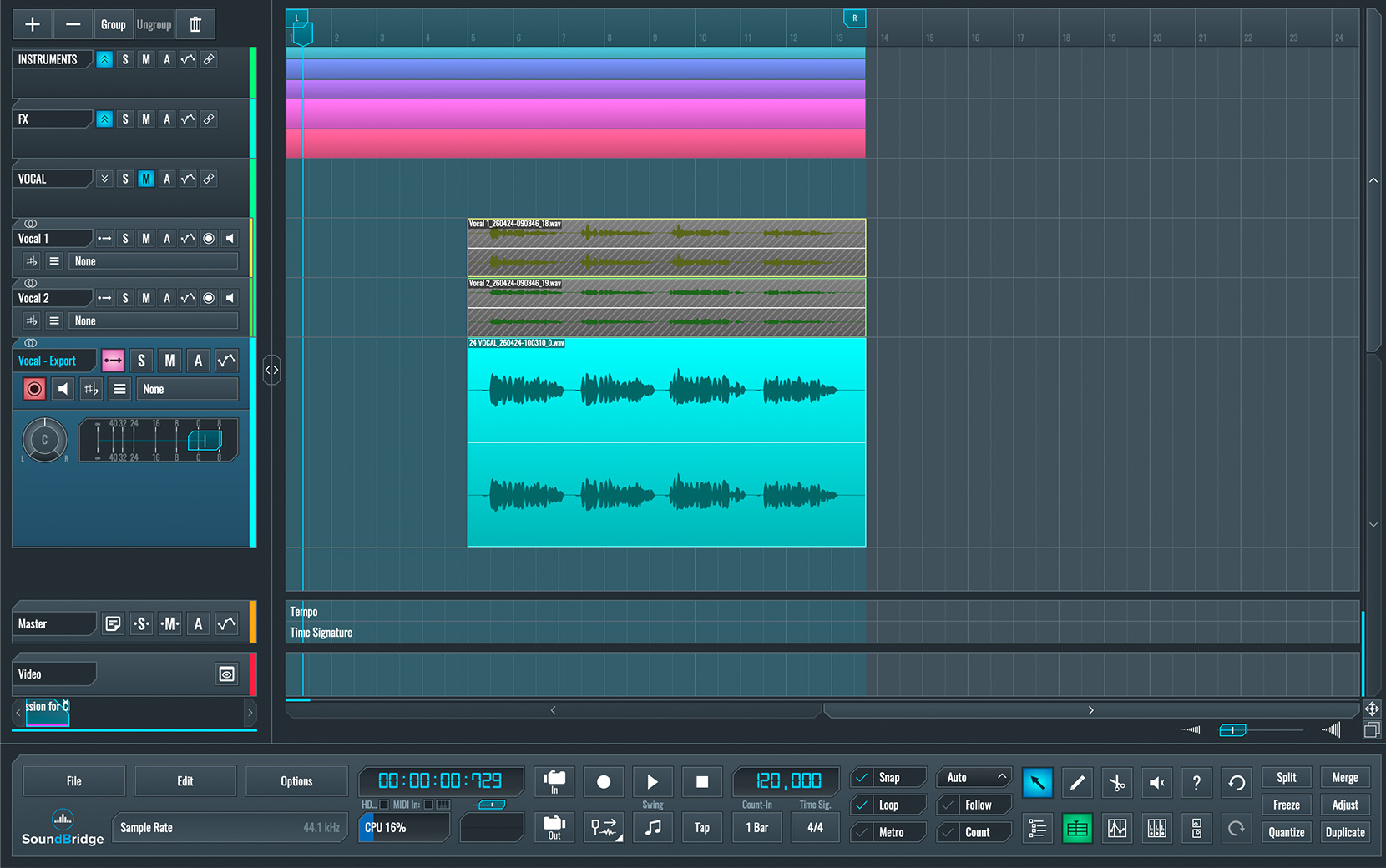Viewport: 1386px width, 868px height.
Task: Open the 1 Bar count-in selector
Action: click(757, 828)
